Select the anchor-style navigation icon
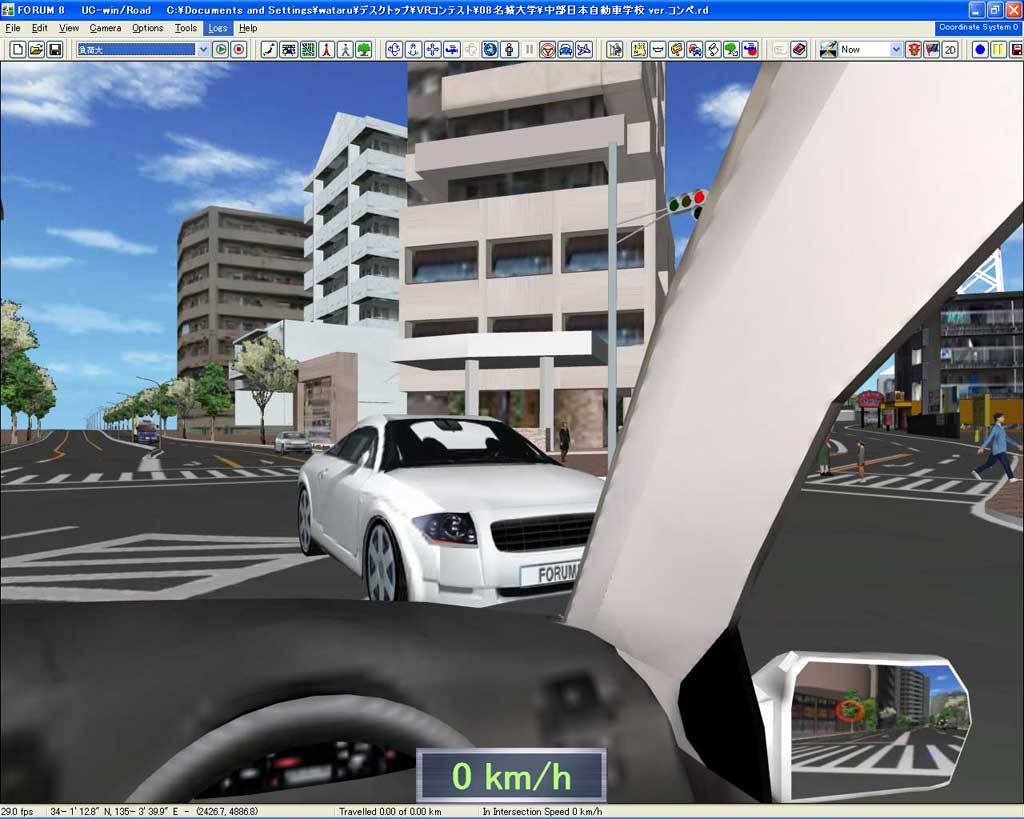Screen dimensions: 1024x819 tap(413, 50)
